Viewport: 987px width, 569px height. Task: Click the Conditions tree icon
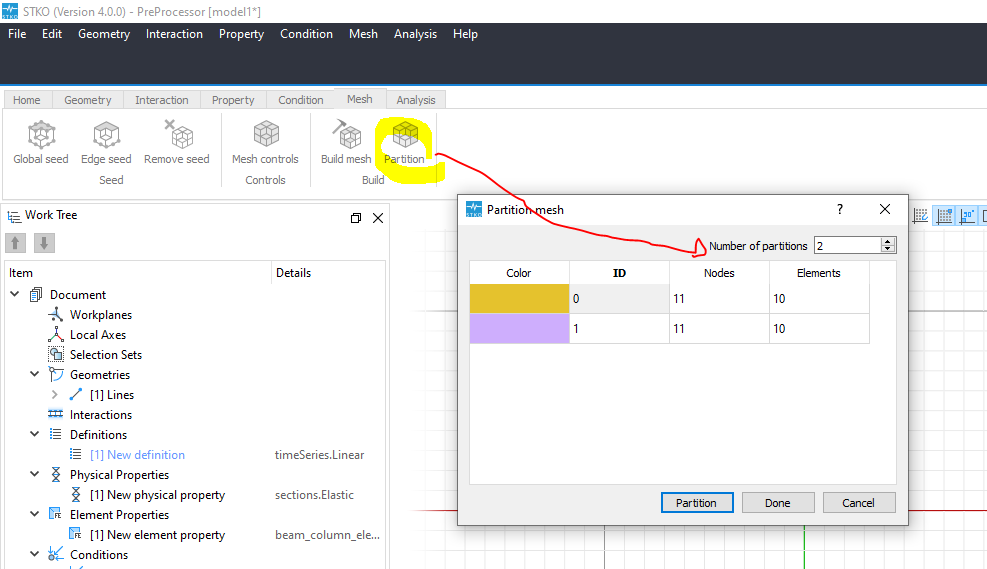click(x=56, y=554)
